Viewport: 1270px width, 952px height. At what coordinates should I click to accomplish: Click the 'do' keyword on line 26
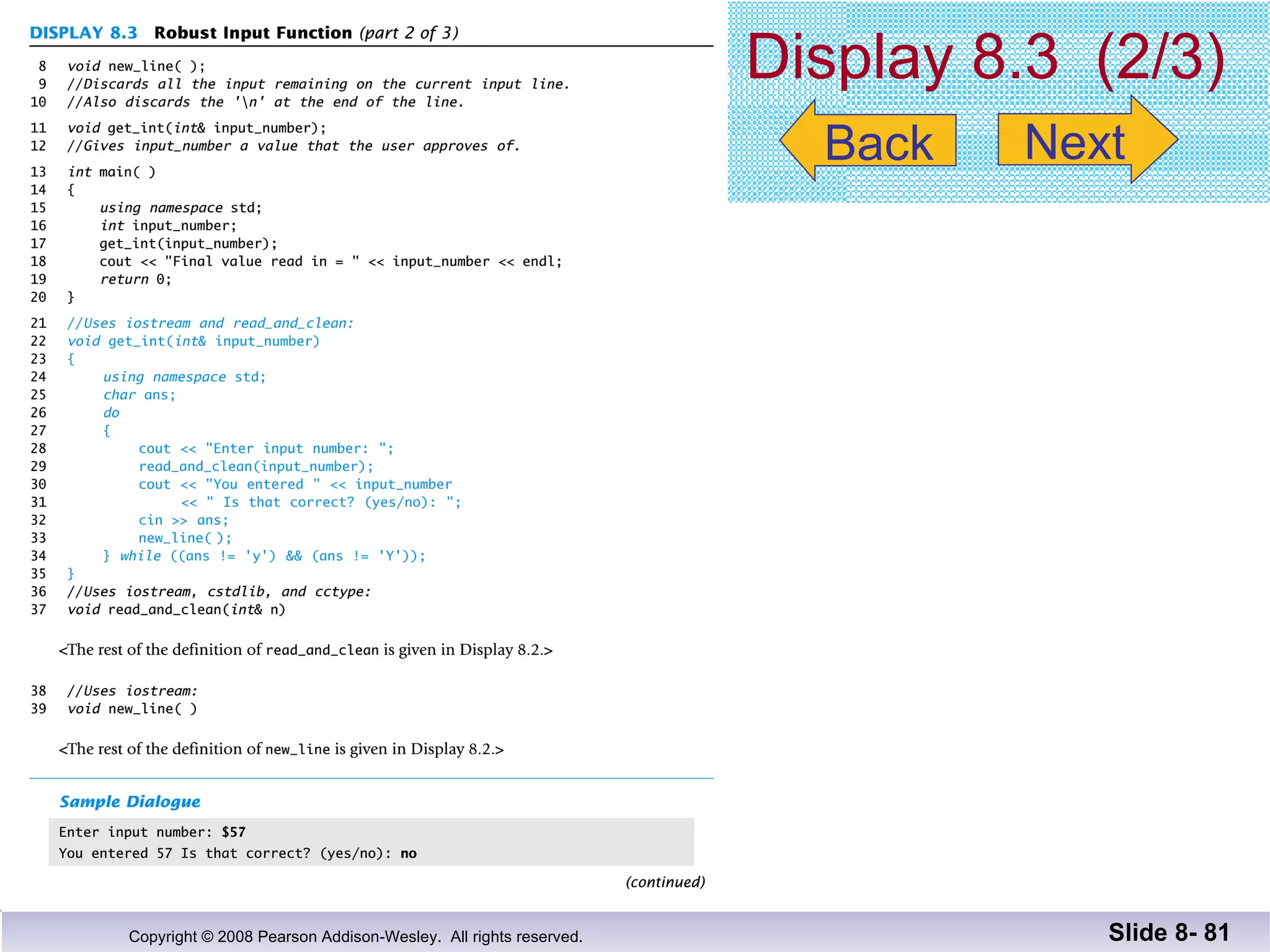click(112, 413)
